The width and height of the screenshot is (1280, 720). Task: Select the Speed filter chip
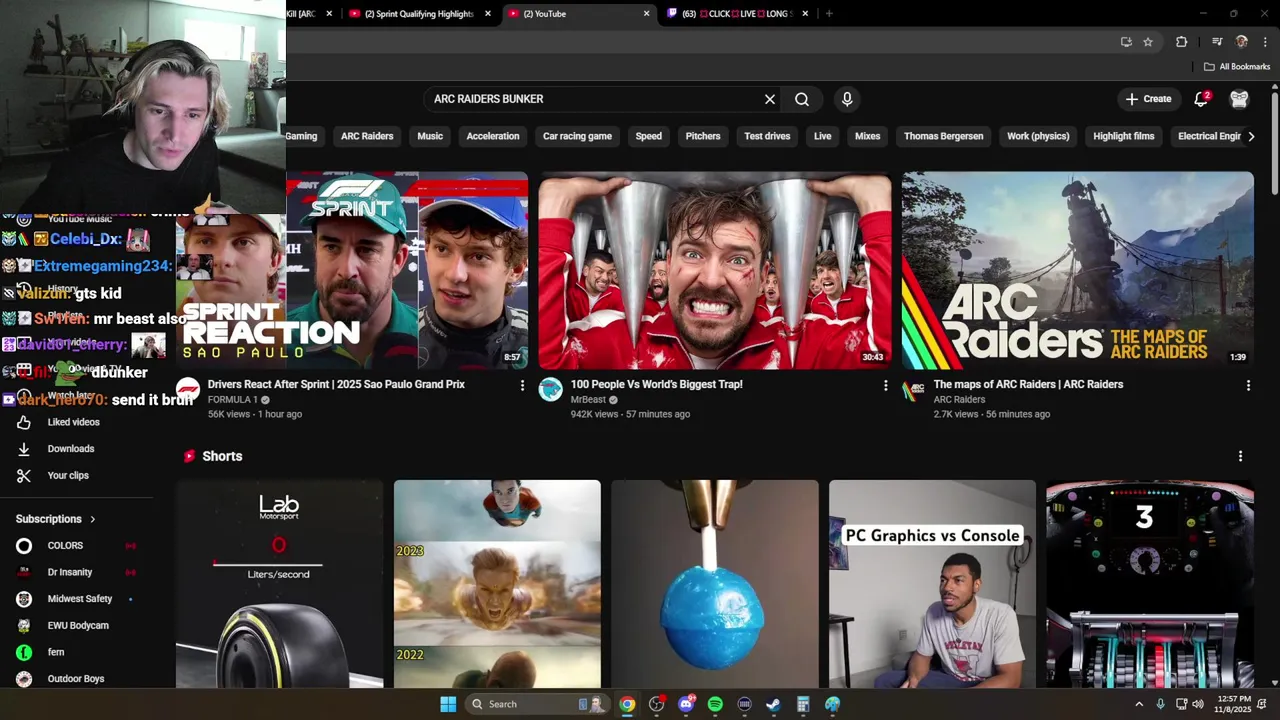(x=649, y=136)
